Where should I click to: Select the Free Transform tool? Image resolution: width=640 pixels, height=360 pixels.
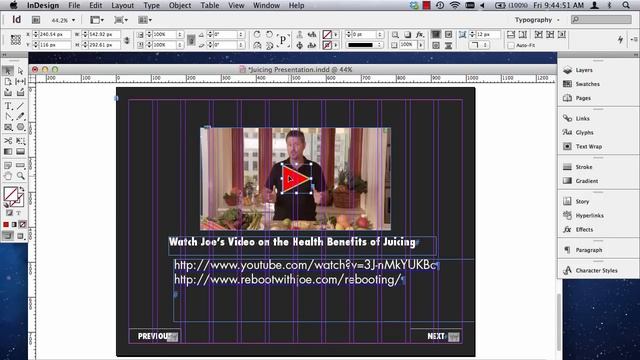pyautogui.click(x=20, y=141)
